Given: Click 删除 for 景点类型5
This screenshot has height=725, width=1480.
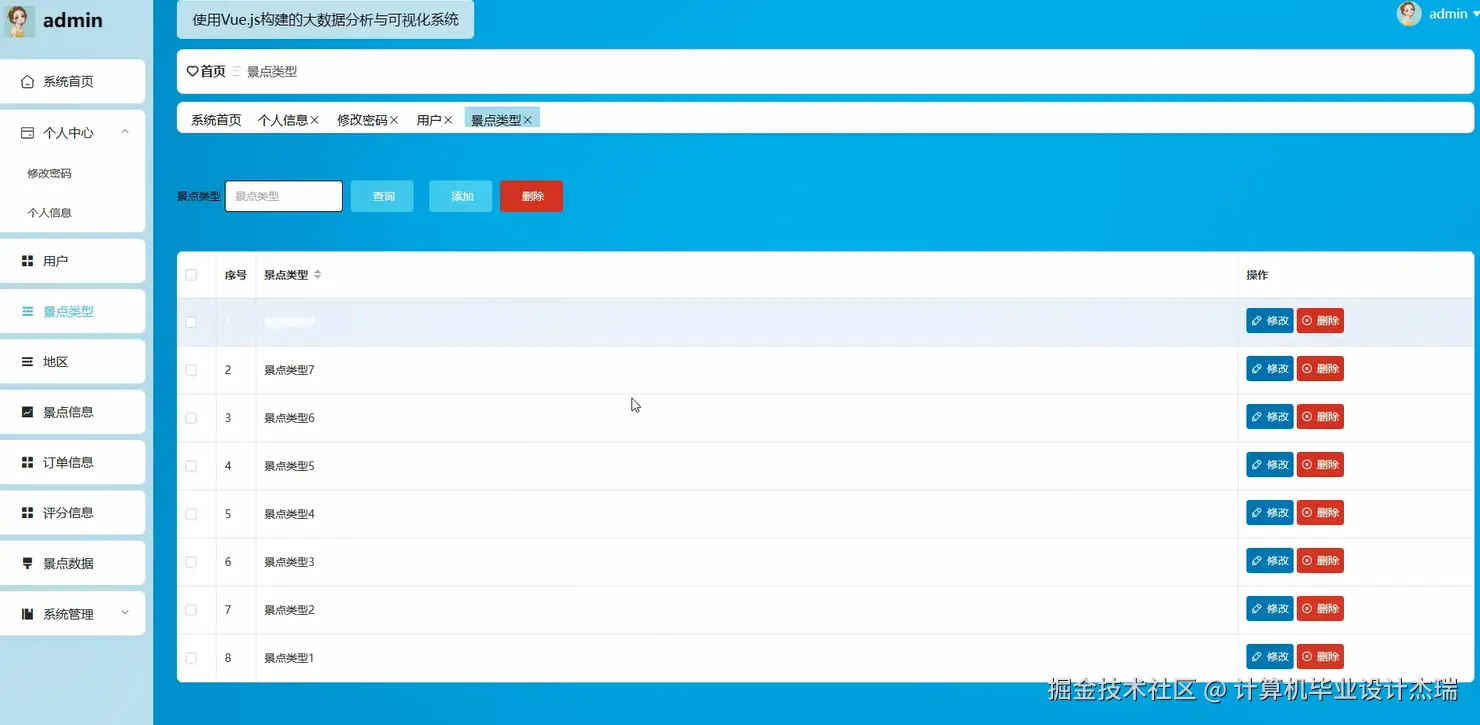Looking at the screenshot, I should [1320, 465].
